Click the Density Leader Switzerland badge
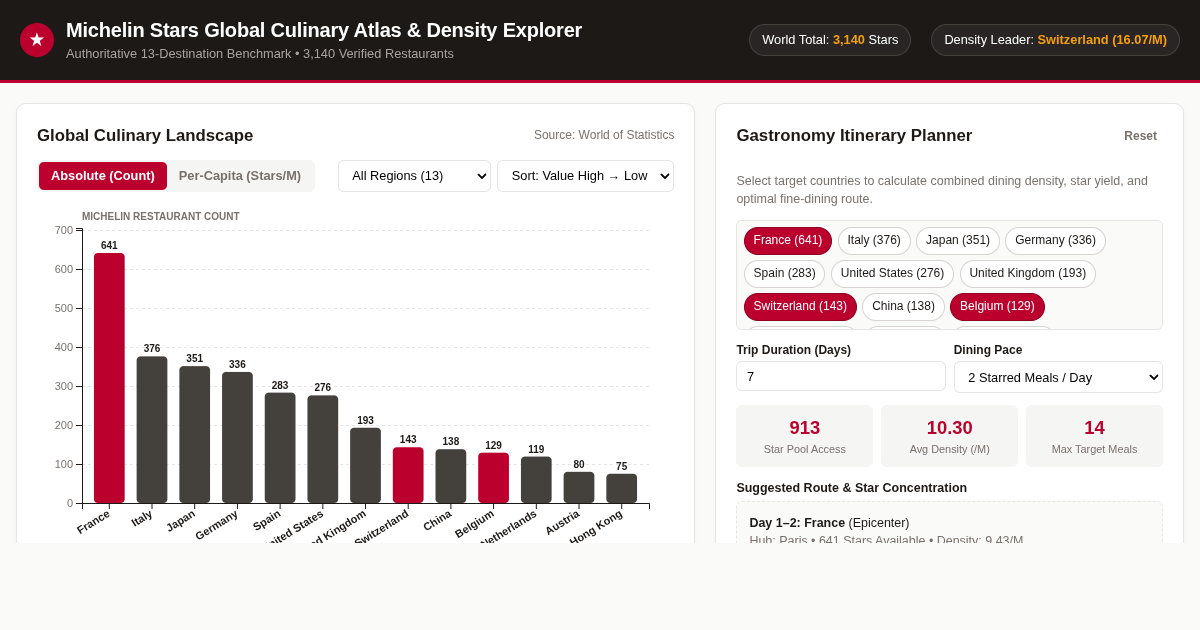This screenshot has width=1200, height=630. (x=1055, y=40)
